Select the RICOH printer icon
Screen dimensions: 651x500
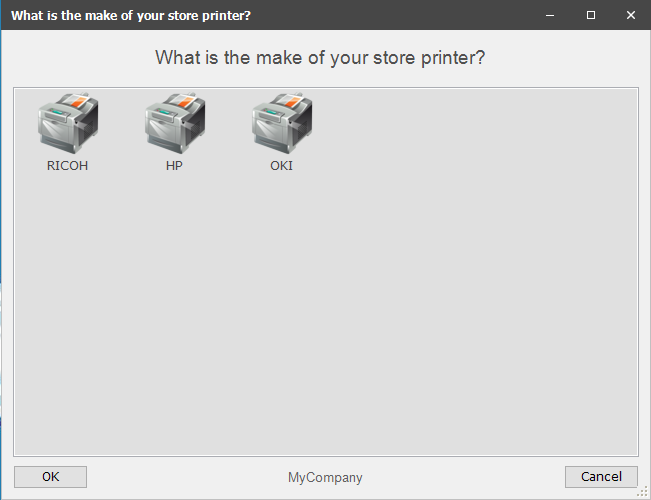coord(68,123)
